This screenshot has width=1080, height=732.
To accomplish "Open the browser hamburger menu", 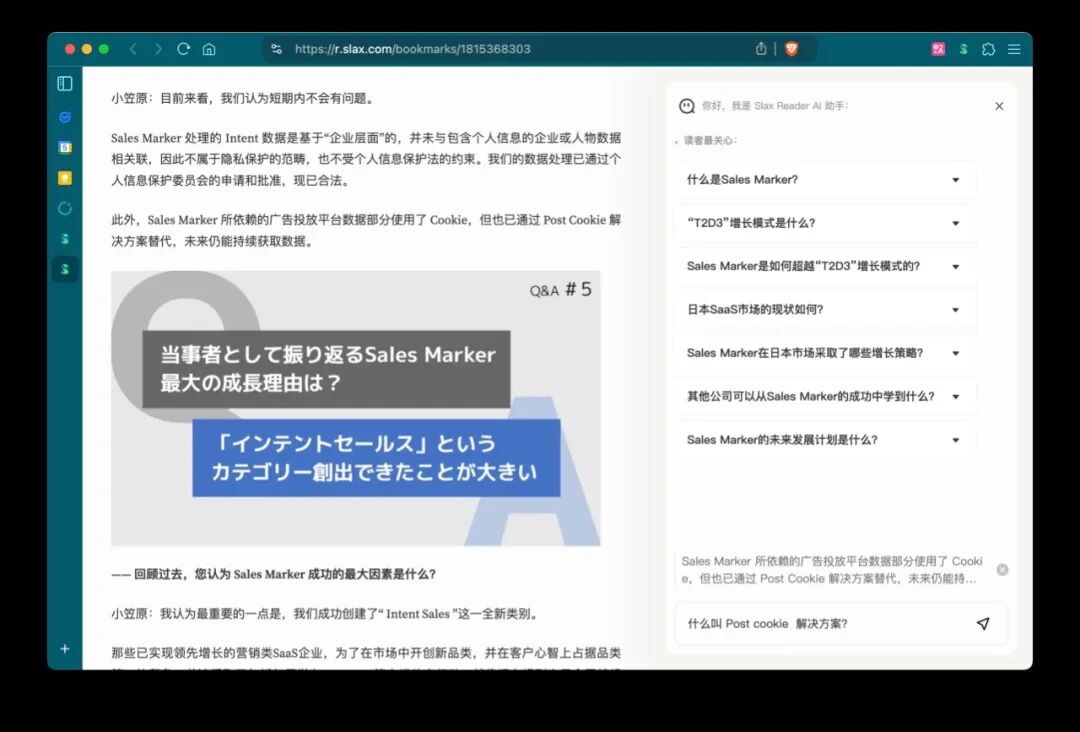I will [1014, 49].
